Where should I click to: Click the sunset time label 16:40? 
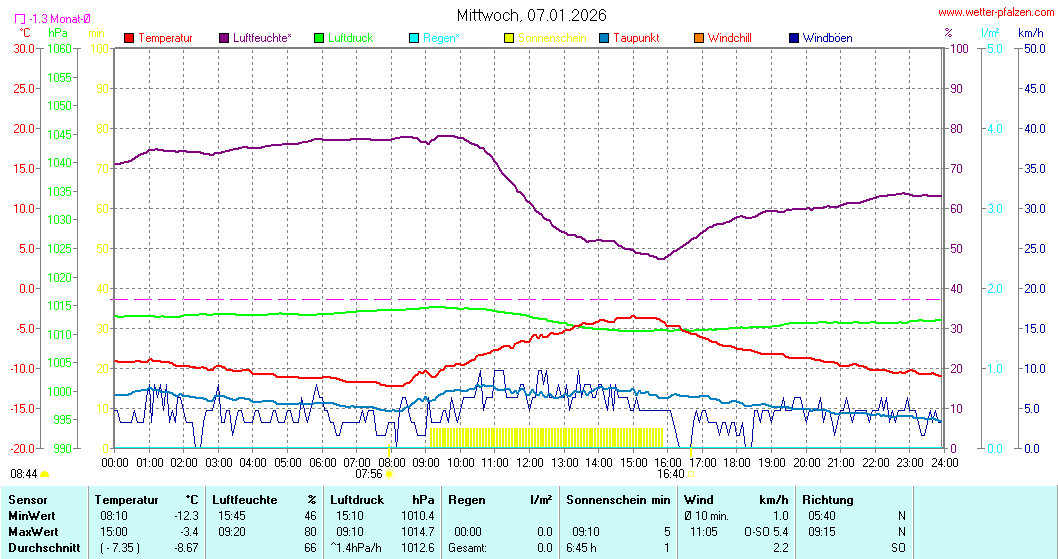point(670,474)
